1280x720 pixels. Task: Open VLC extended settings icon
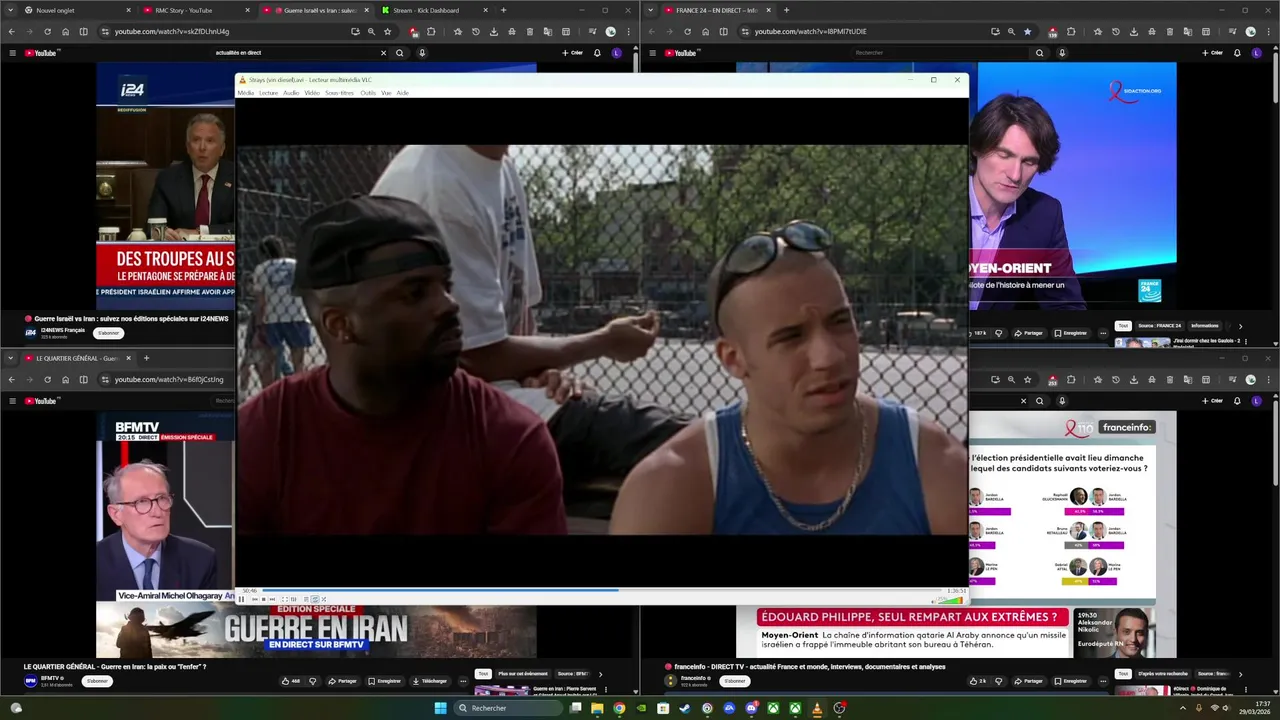click(x=294, y=599)
